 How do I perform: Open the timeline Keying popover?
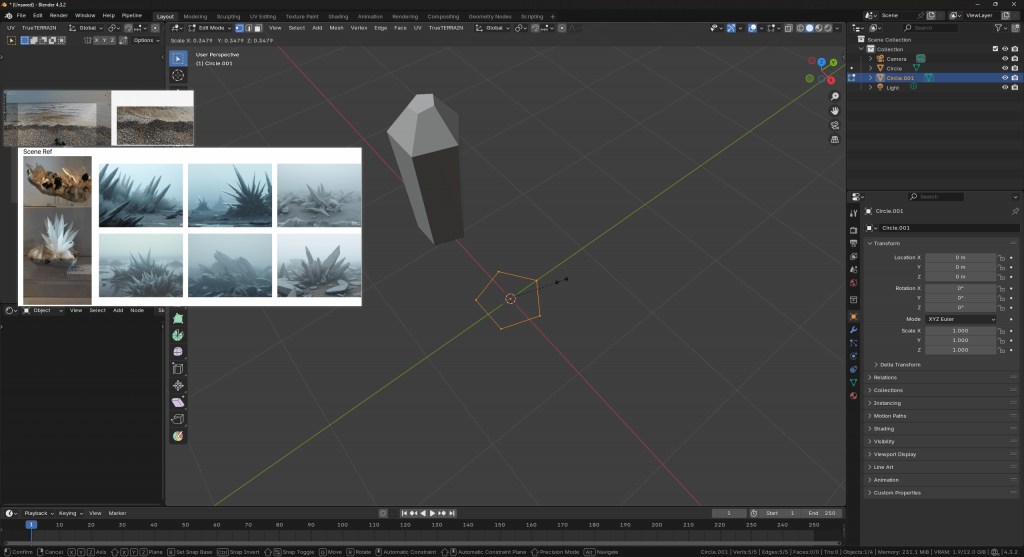[x=70, y=513]
